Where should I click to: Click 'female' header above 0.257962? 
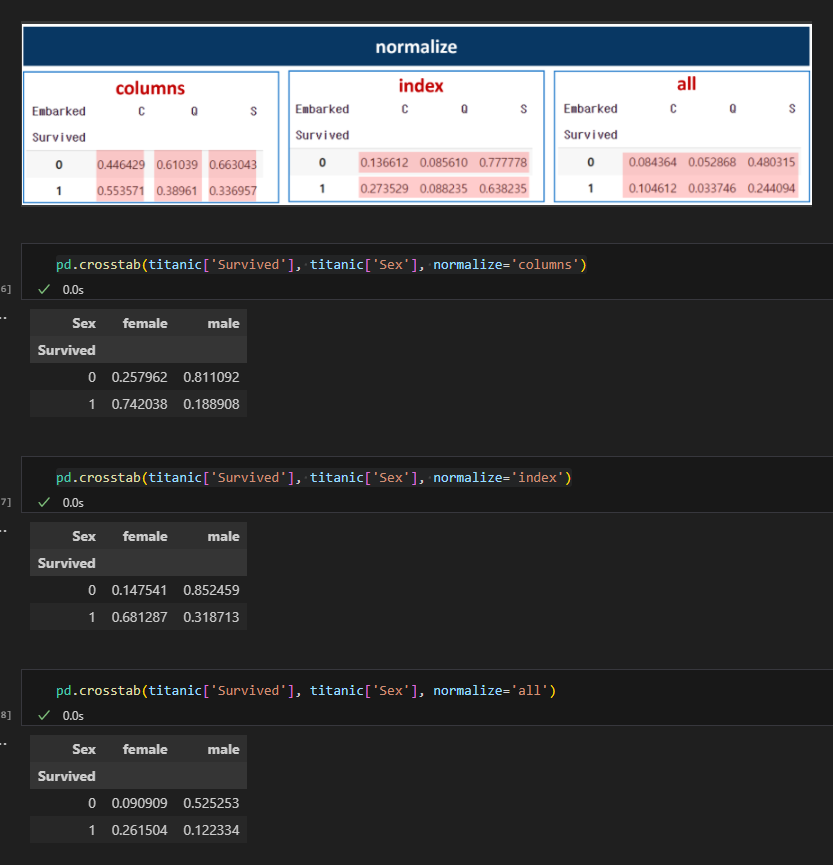pyautogui.click(x=145, y=323)
